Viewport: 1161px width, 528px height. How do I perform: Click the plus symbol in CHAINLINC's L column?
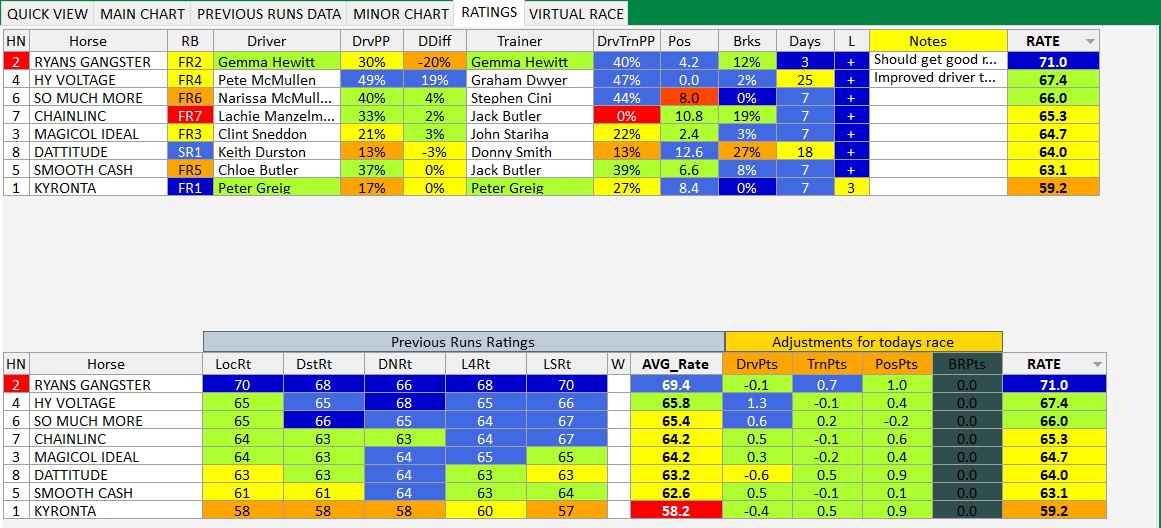(x=851, y=116)
